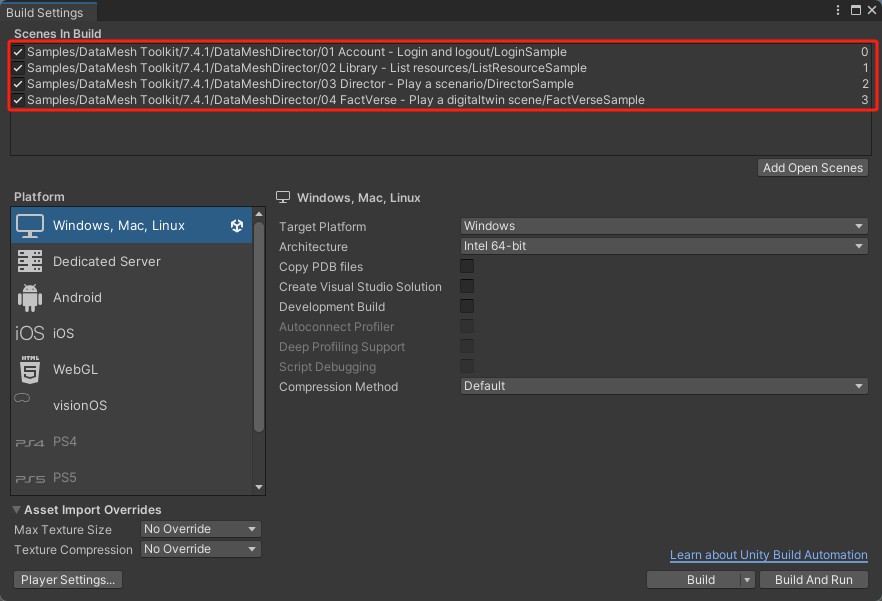Select the Windows, Mac, Linux monitor icon
This screenshot has height=601, width=882.
click(x=30, y=226)
